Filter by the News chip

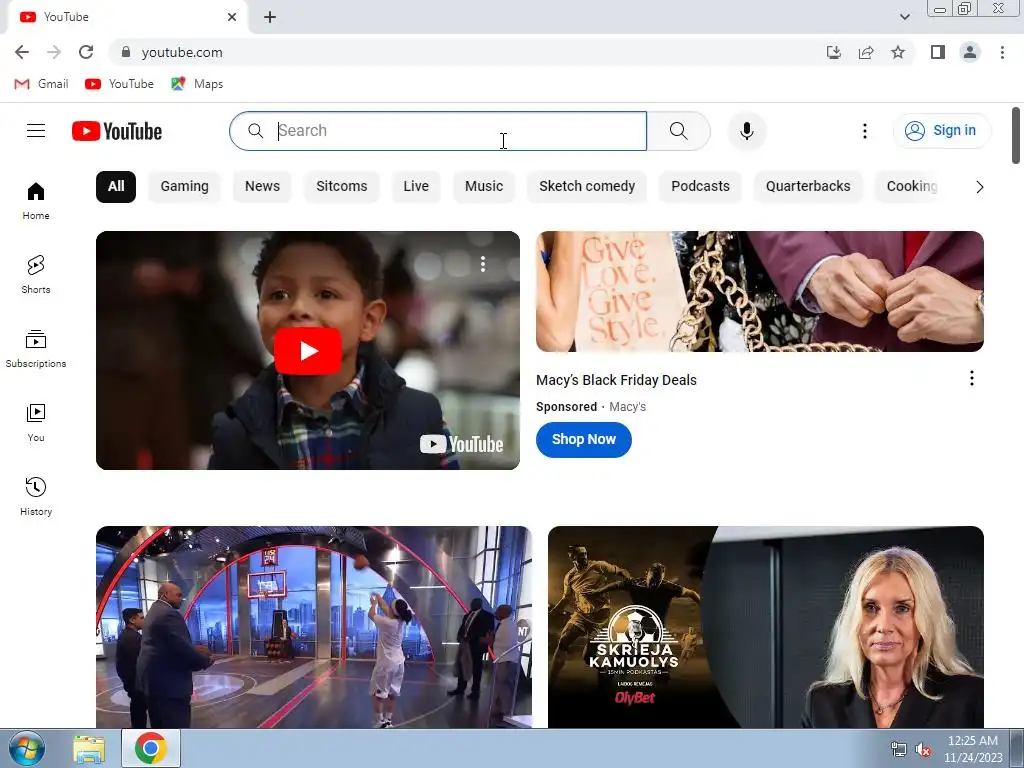tap(262, 187)
